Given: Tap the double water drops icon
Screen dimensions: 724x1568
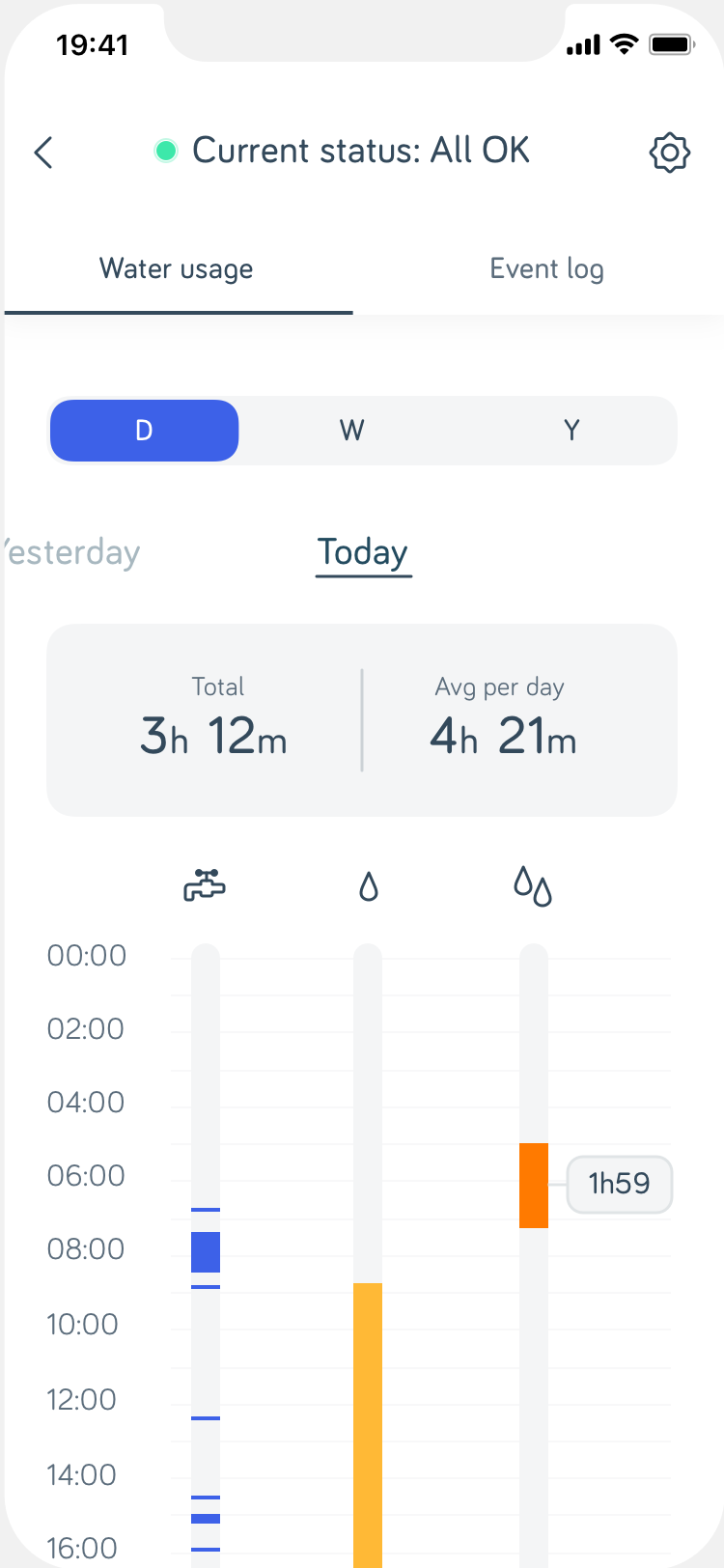Looking at the screenshot, I should click(533, 885).
